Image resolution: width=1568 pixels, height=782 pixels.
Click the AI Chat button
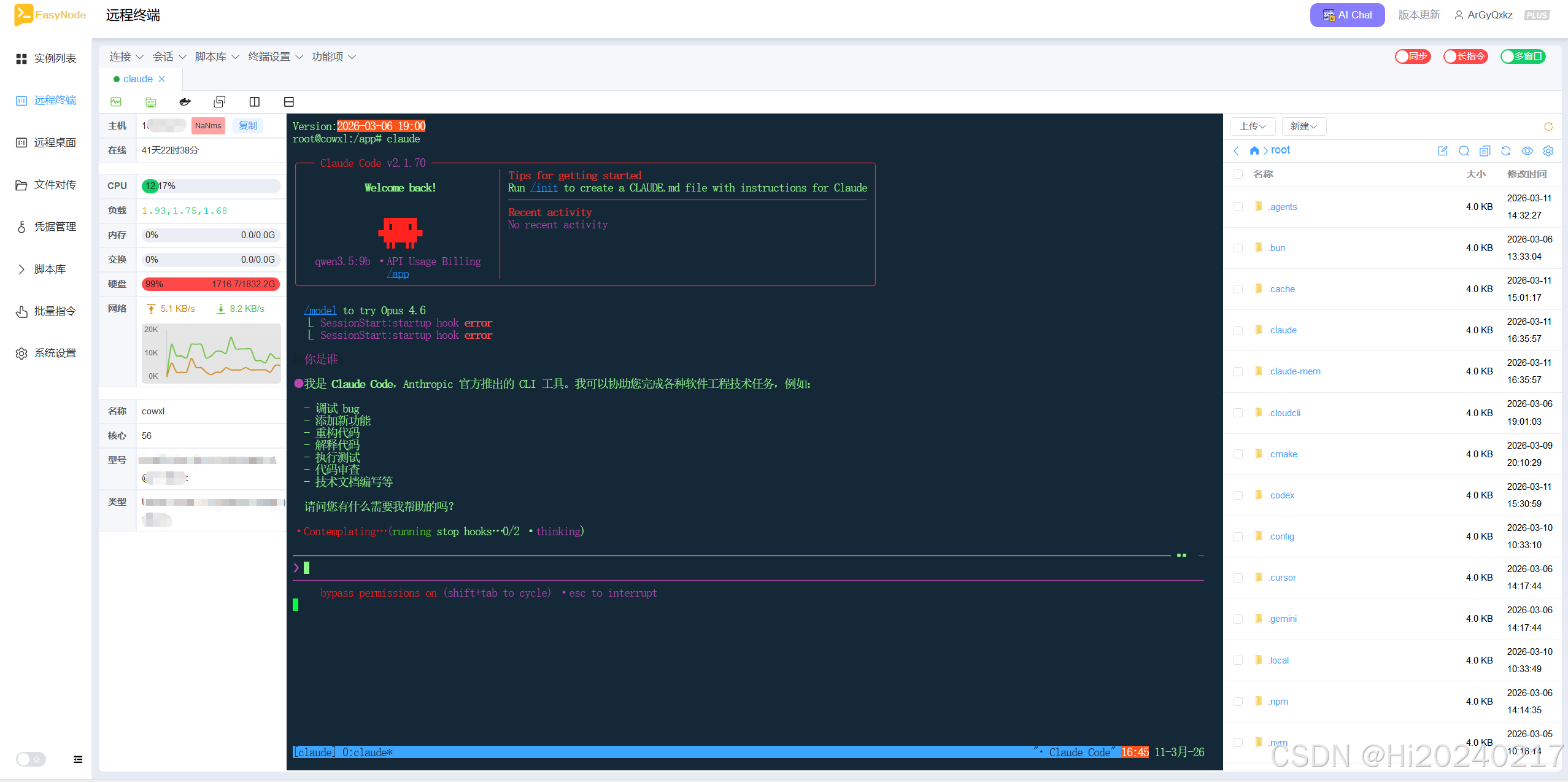pos(1347,15)
